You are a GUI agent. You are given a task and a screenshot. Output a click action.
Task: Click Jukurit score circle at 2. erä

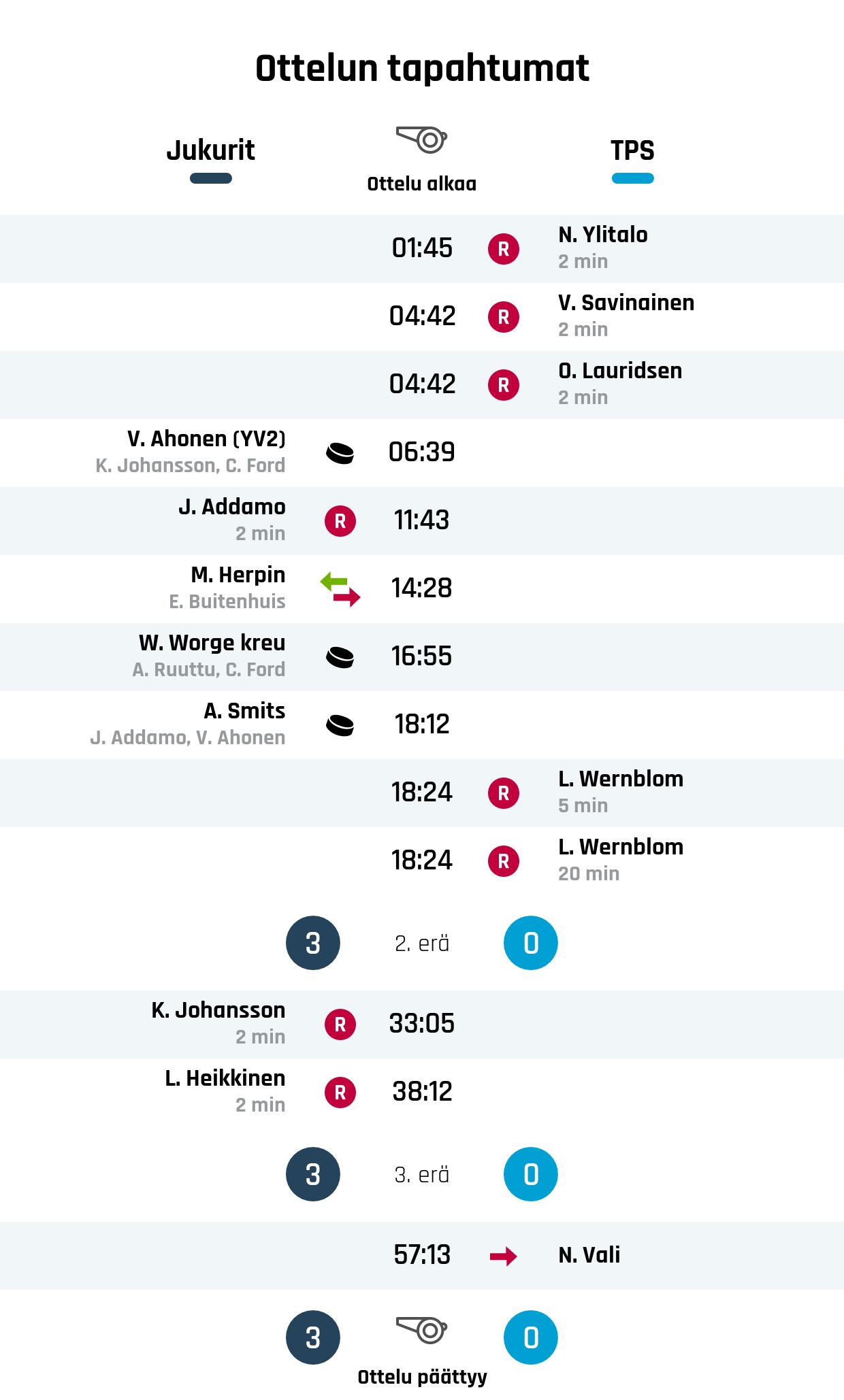tap(313, 943)
